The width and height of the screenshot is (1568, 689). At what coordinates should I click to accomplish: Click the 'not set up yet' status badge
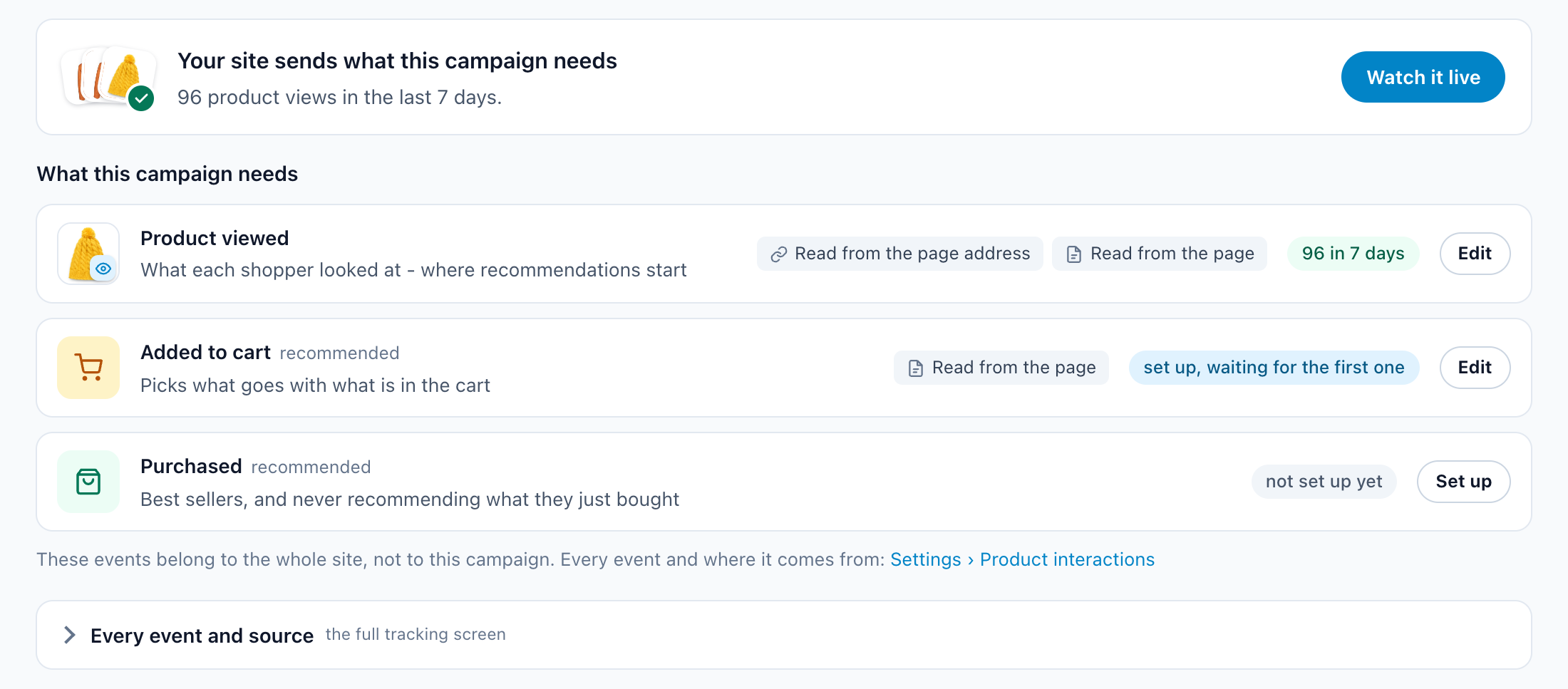click(1324, 482)
